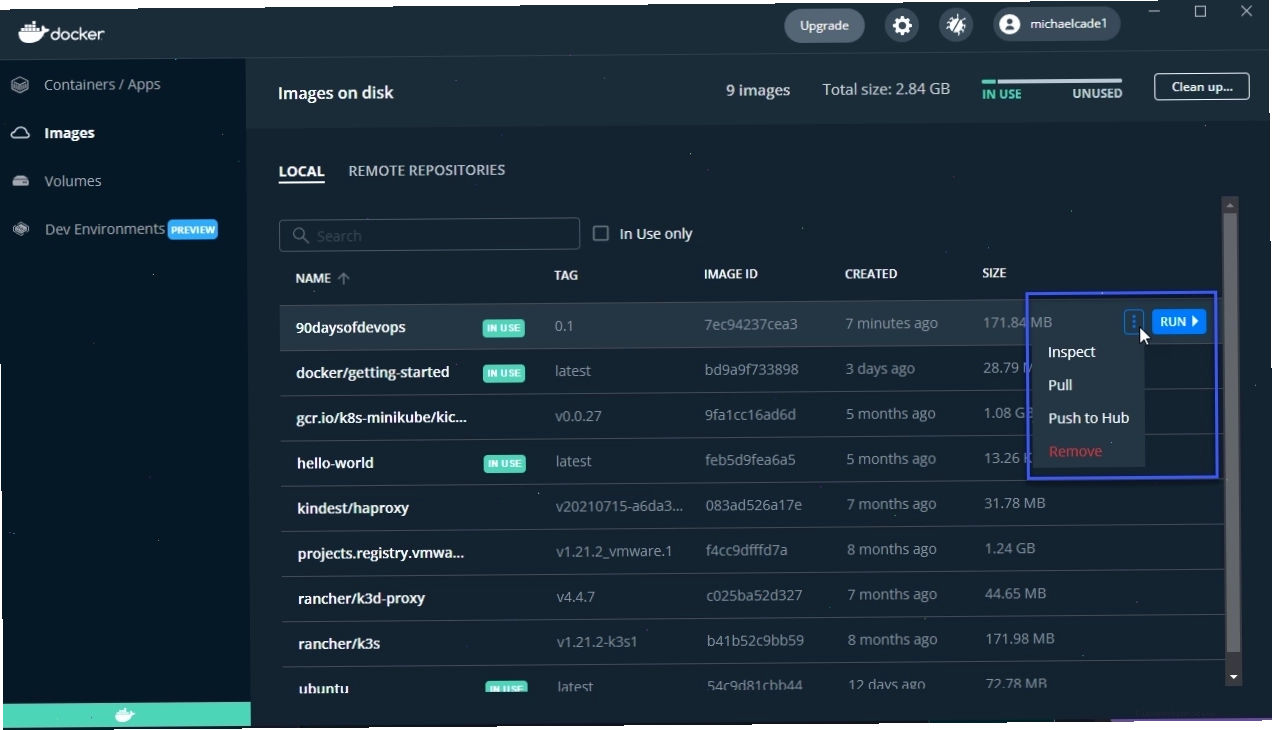Select the gcr.io/k8s-minikube/kic... image row
The width and height of the screenshot is (1272, 730).
pyautogui.click(x=752, y=415)
